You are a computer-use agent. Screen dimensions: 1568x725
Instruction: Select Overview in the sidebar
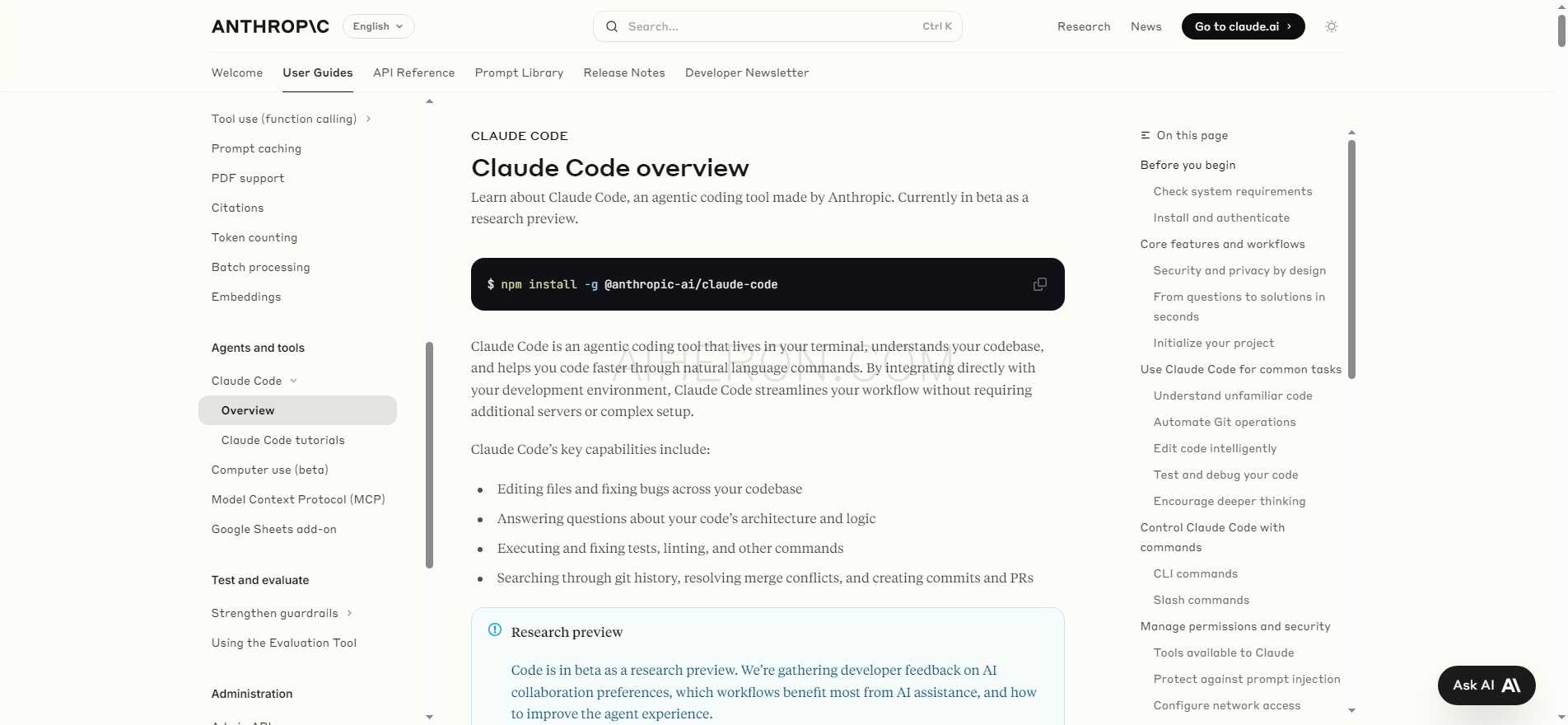297,410
